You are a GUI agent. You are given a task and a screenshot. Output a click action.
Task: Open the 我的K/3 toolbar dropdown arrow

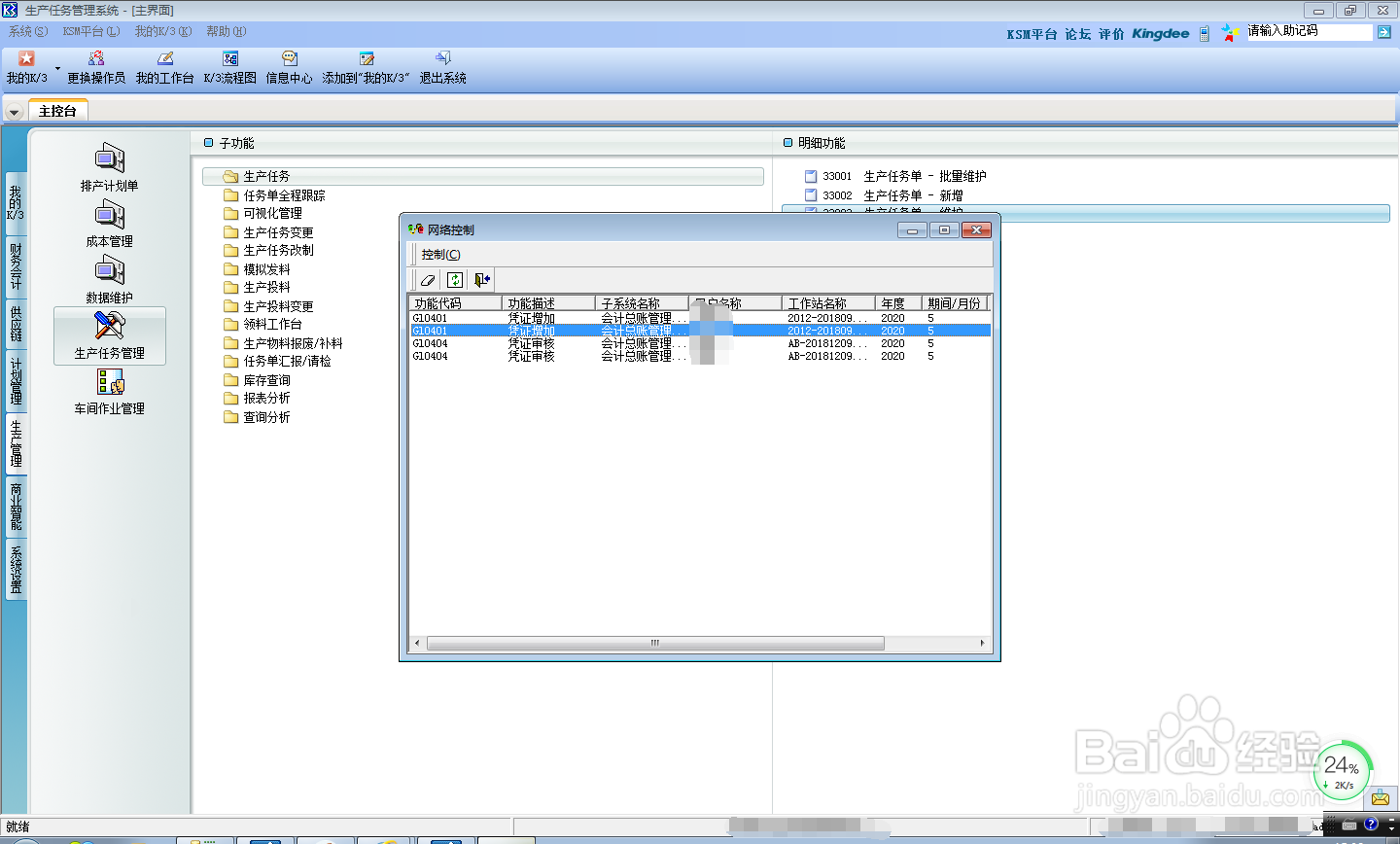point(57,68)
